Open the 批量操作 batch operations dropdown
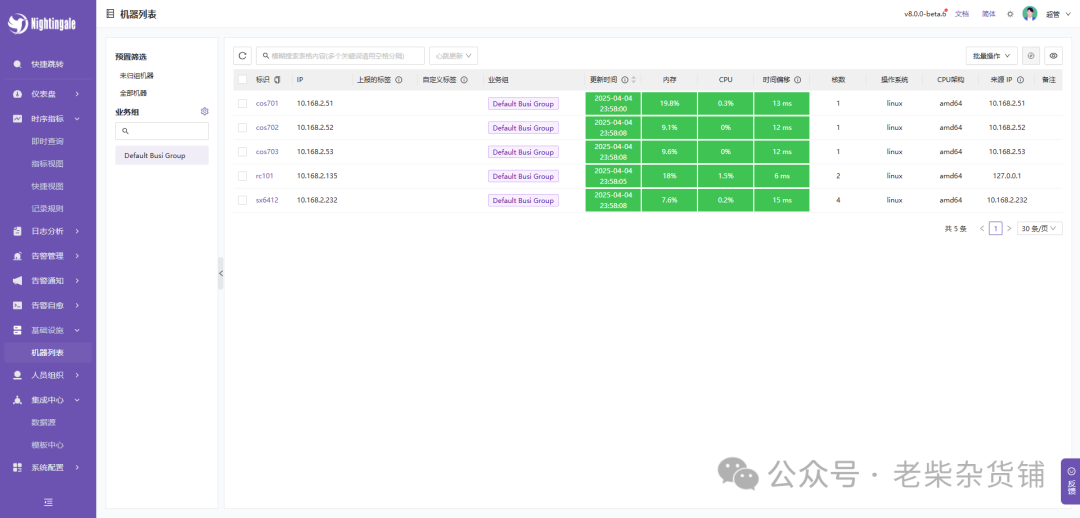1080x518 pixels. coord(992,56)
